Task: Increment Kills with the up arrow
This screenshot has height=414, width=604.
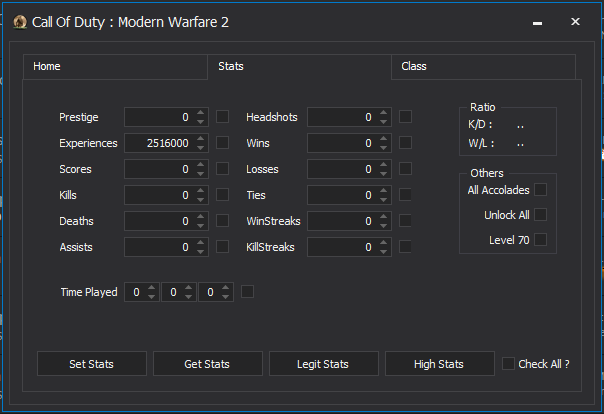Action: coord(200,190)
